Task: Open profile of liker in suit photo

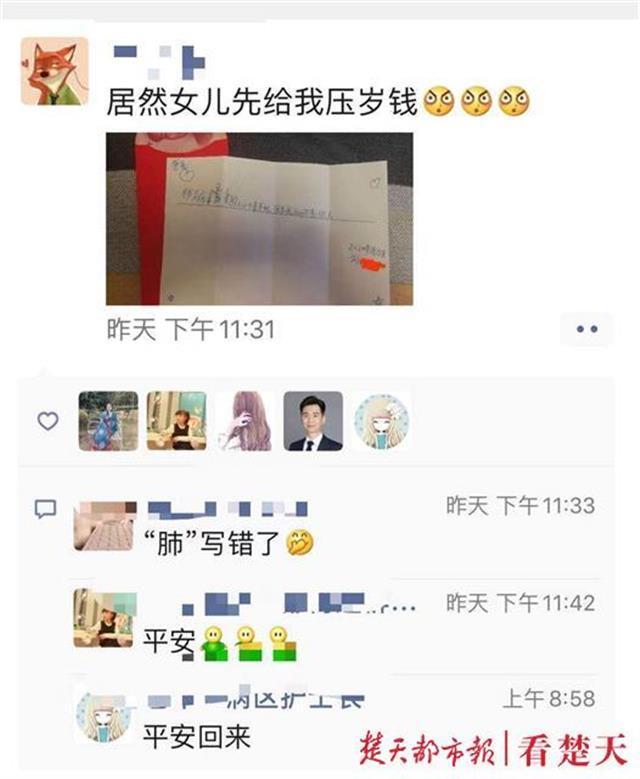Action: [313, 421]
